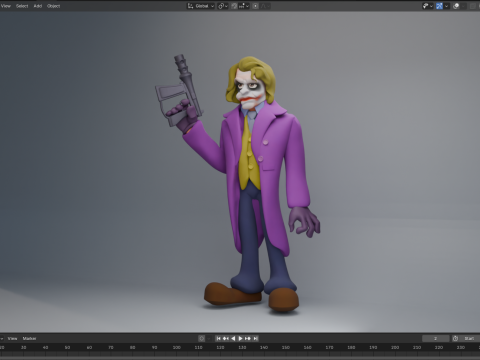Screen dimensions: 480x360
Task: Select the Joker's left brown shoe
Action: pyautogui.click(x=231, y=294)
